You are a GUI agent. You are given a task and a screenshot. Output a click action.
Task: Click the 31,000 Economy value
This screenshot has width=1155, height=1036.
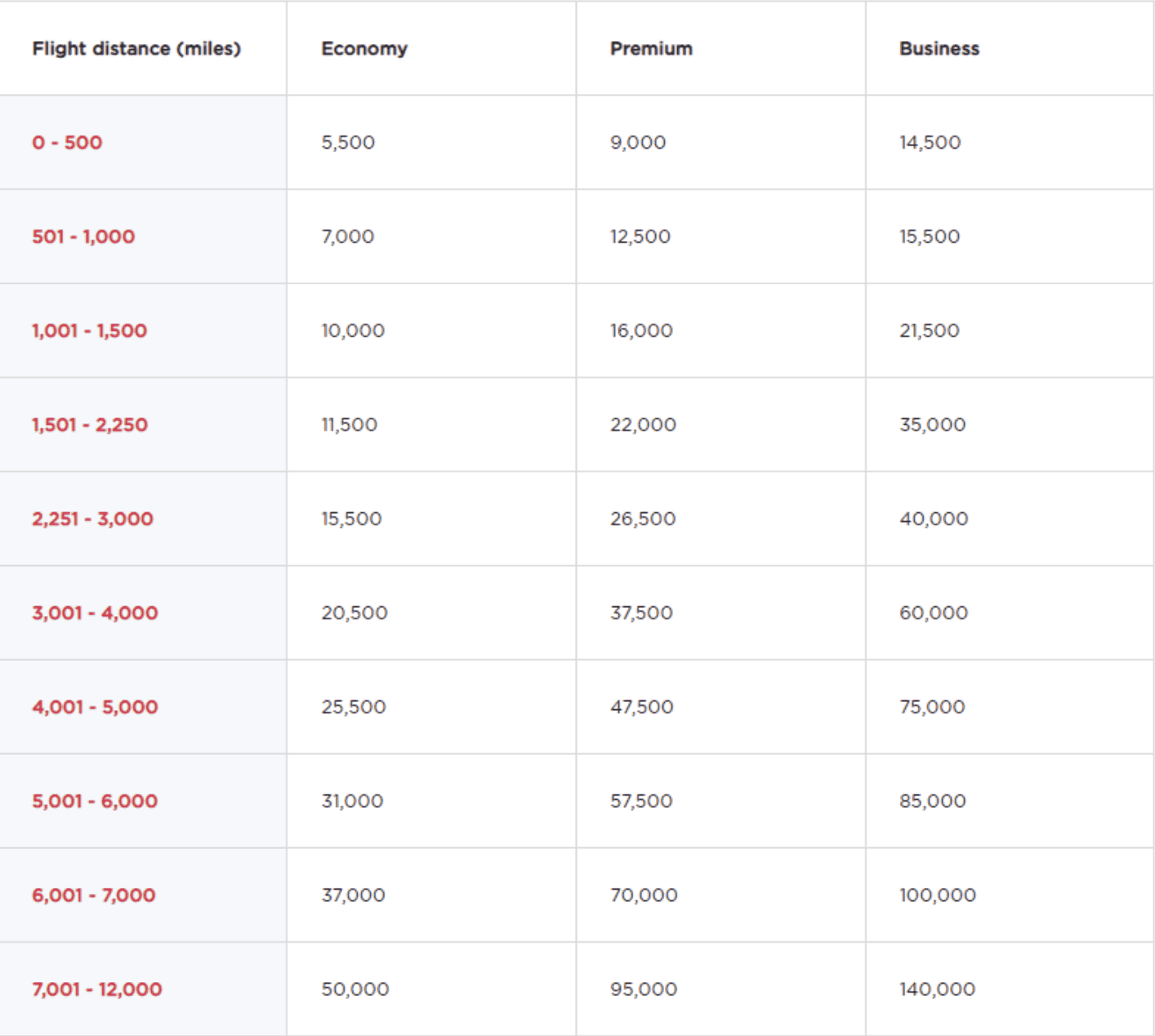(352, 801)
